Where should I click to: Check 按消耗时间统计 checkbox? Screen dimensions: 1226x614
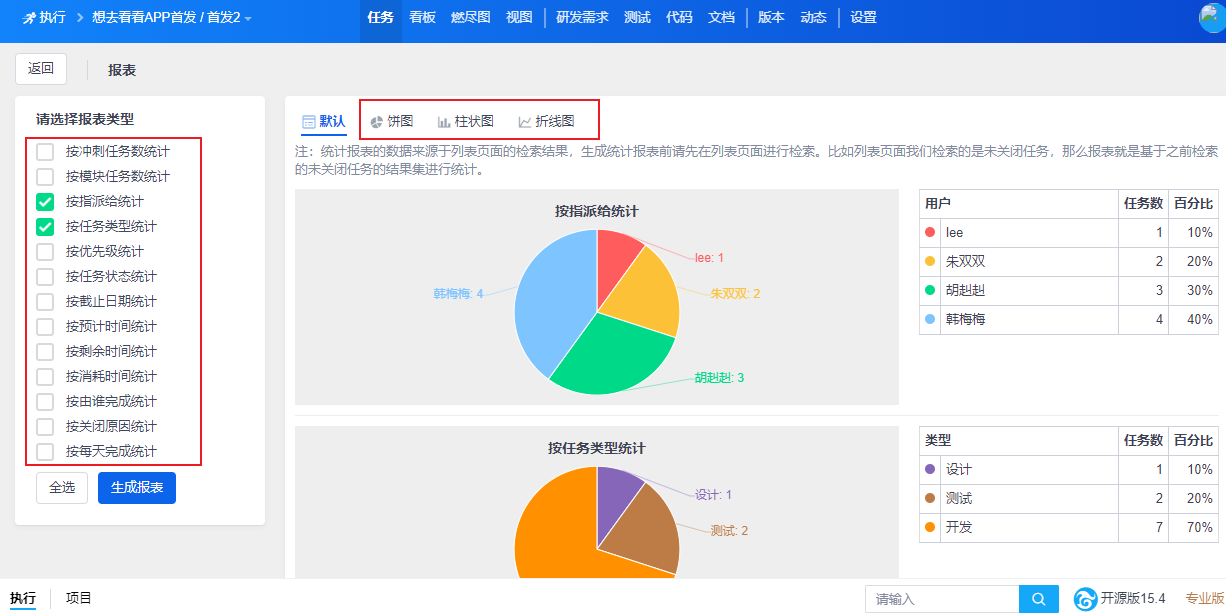pyautogui.click(x=45, y=377)
